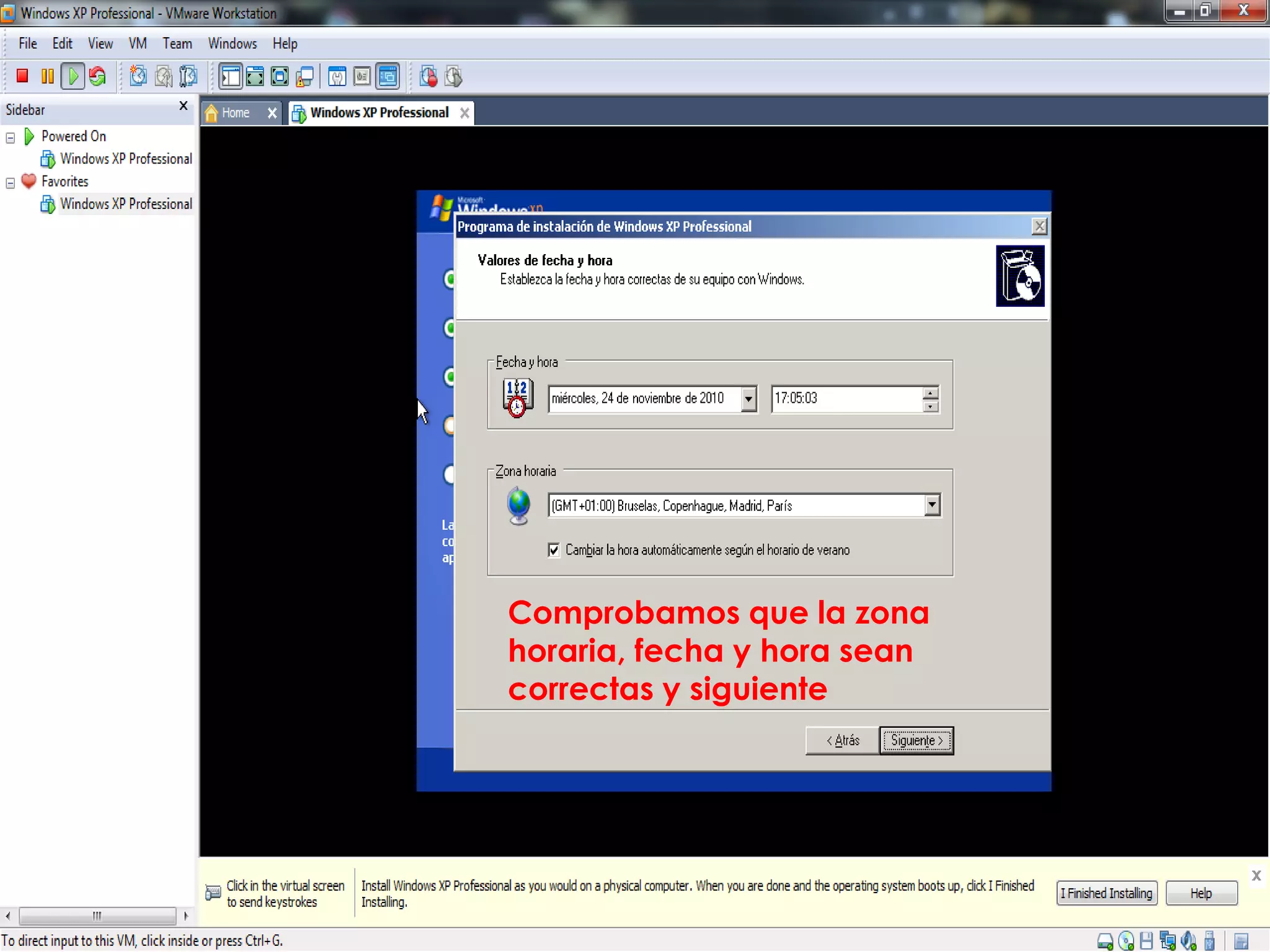This screenshot has height=952, width=1270.
Task: Click the red Power Off toolbar icon
Action: coord(22,76)
